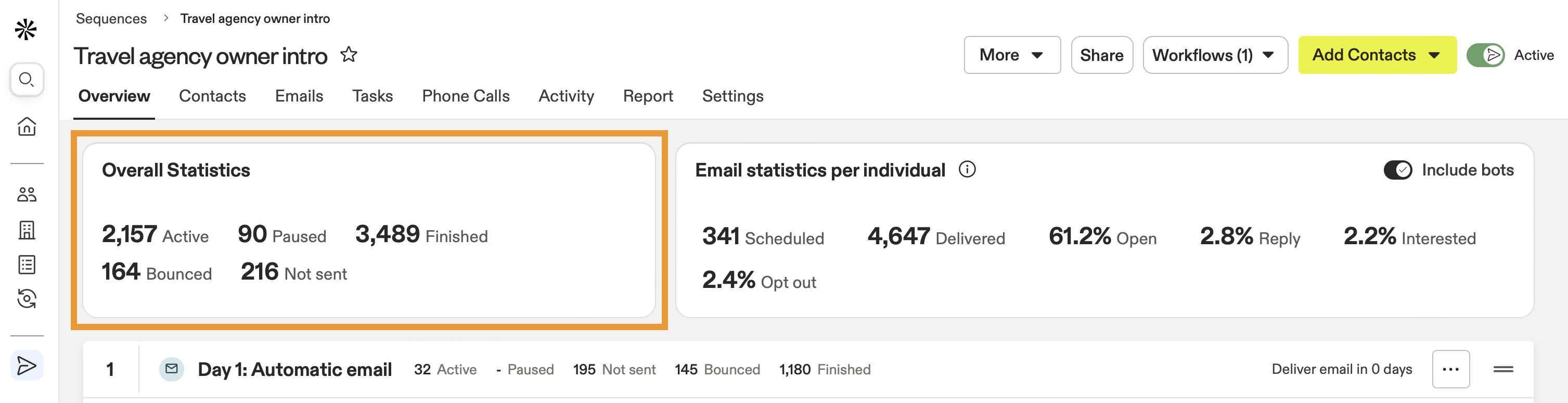
Task: Click the drag handle on Day 1 step
Action: pyautogui.click(x=1503, y=369)
